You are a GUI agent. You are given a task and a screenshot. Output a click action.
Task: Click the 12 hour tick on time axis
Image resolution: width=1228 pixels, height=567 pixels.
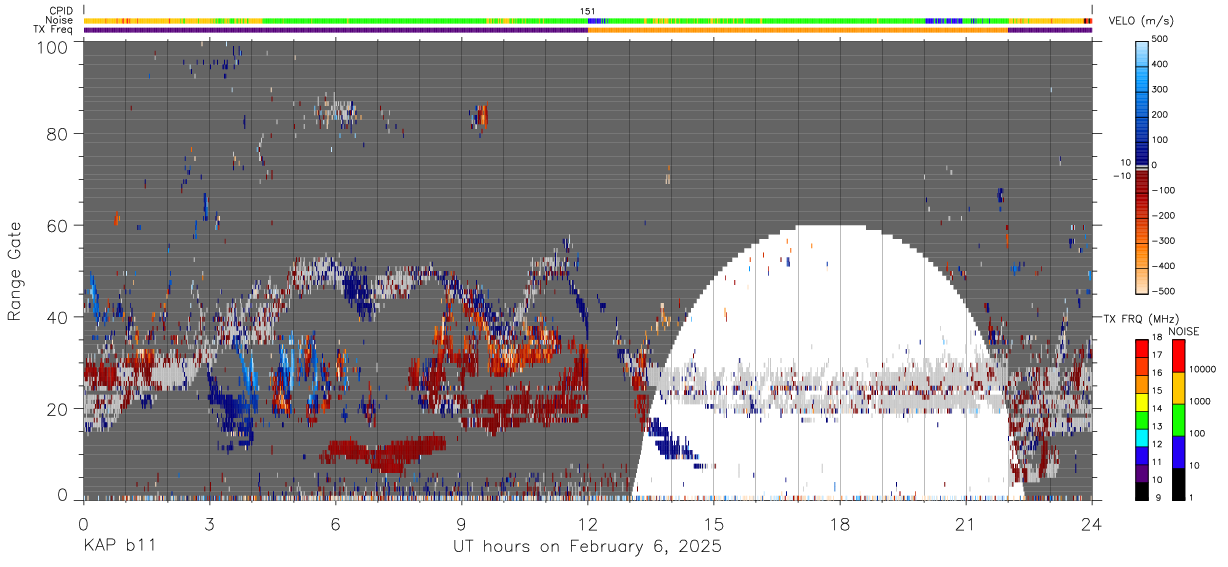(587, 524)
